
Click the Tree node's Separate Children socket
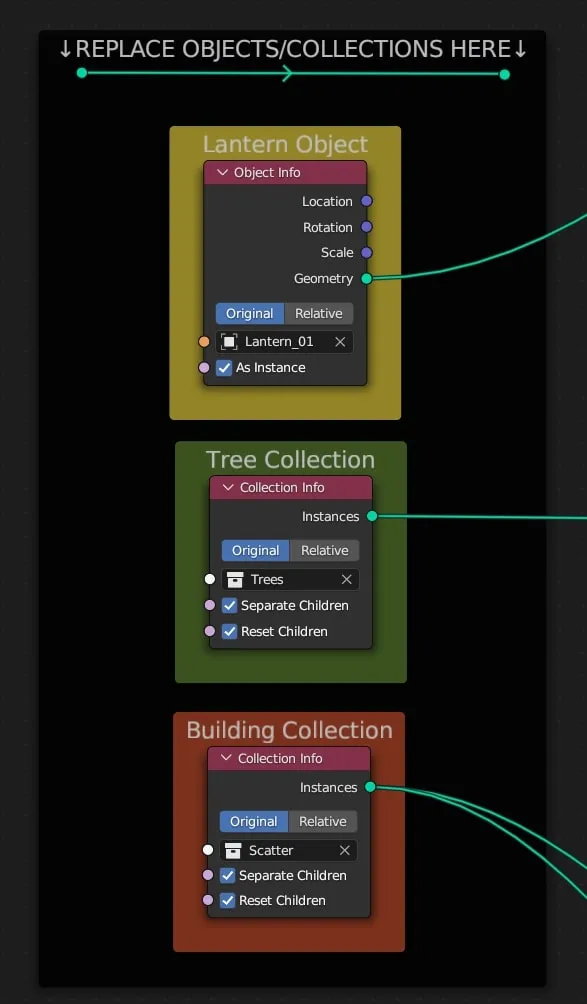210,606
